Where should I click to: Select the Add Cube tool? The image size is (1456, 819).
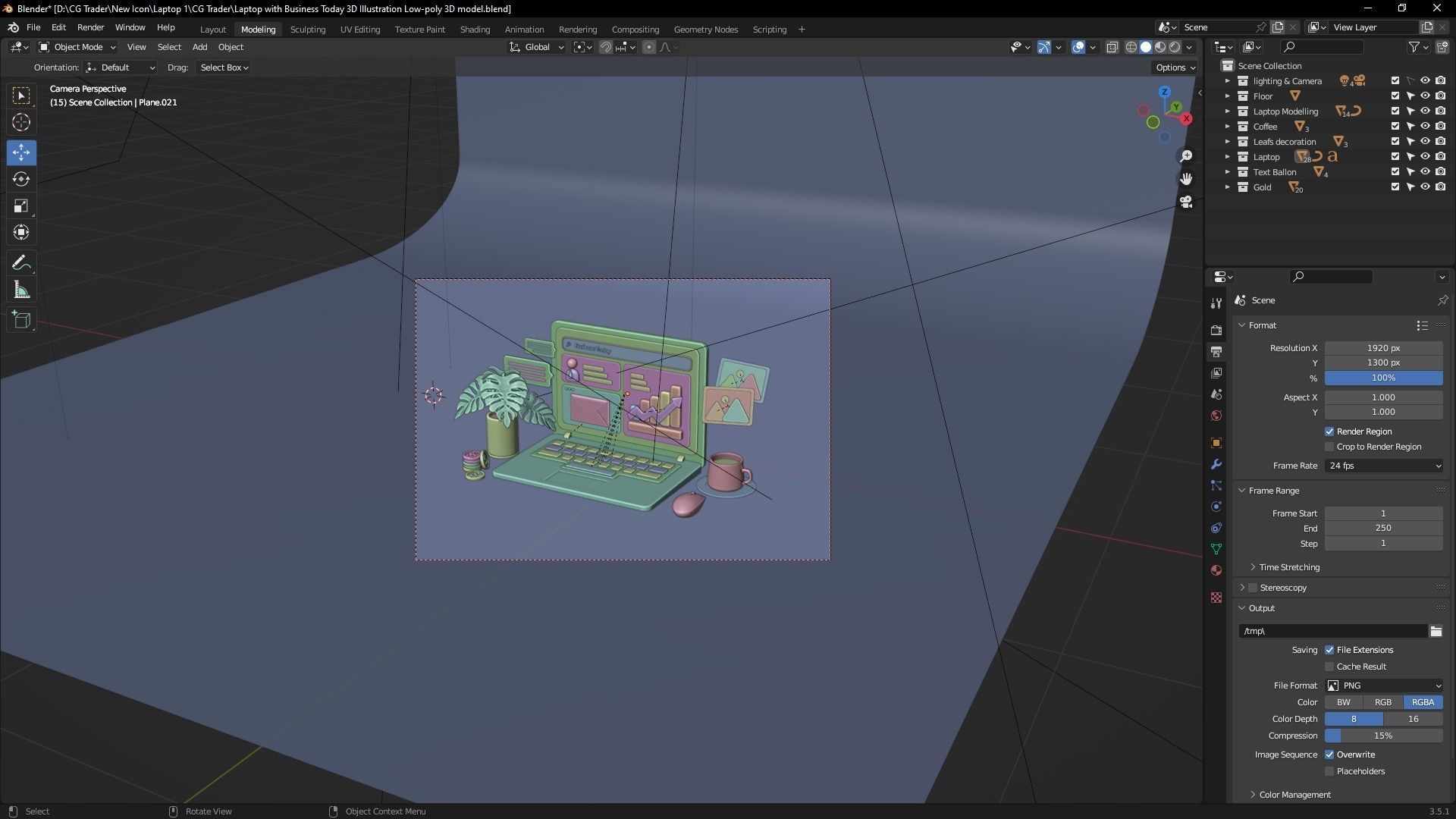(21, 320)
